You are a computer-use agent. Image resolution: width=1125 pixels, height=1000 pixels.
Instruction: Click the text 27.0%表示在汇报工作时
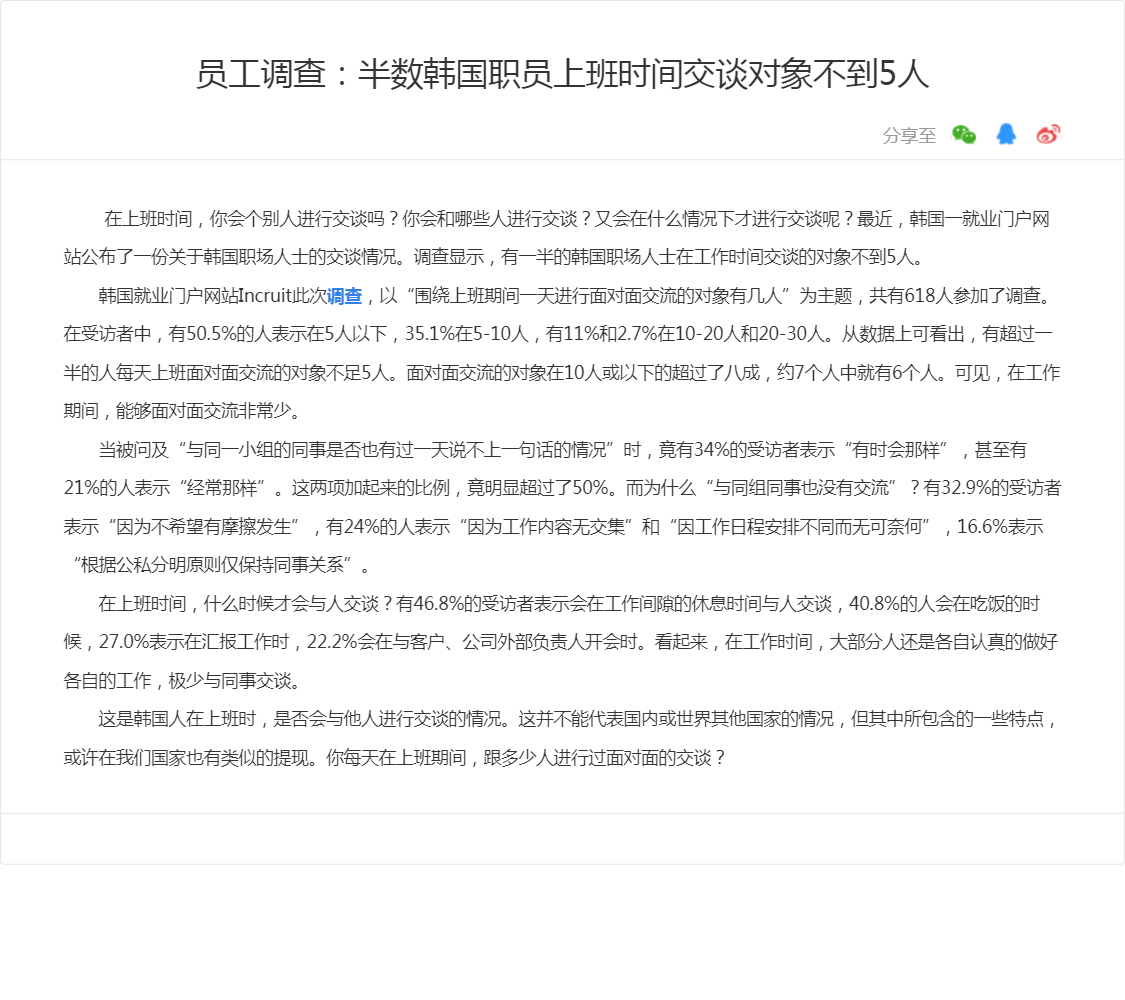tap(194, 641)
